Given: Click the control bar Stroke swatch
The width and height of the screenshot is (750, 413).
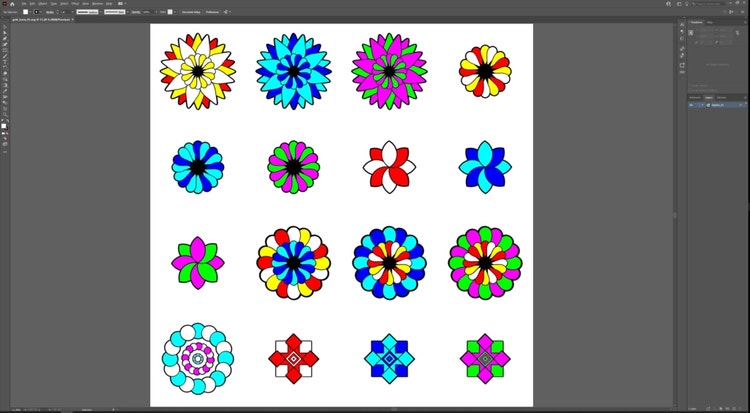Looking at the screenshot, I should [36, 11].
